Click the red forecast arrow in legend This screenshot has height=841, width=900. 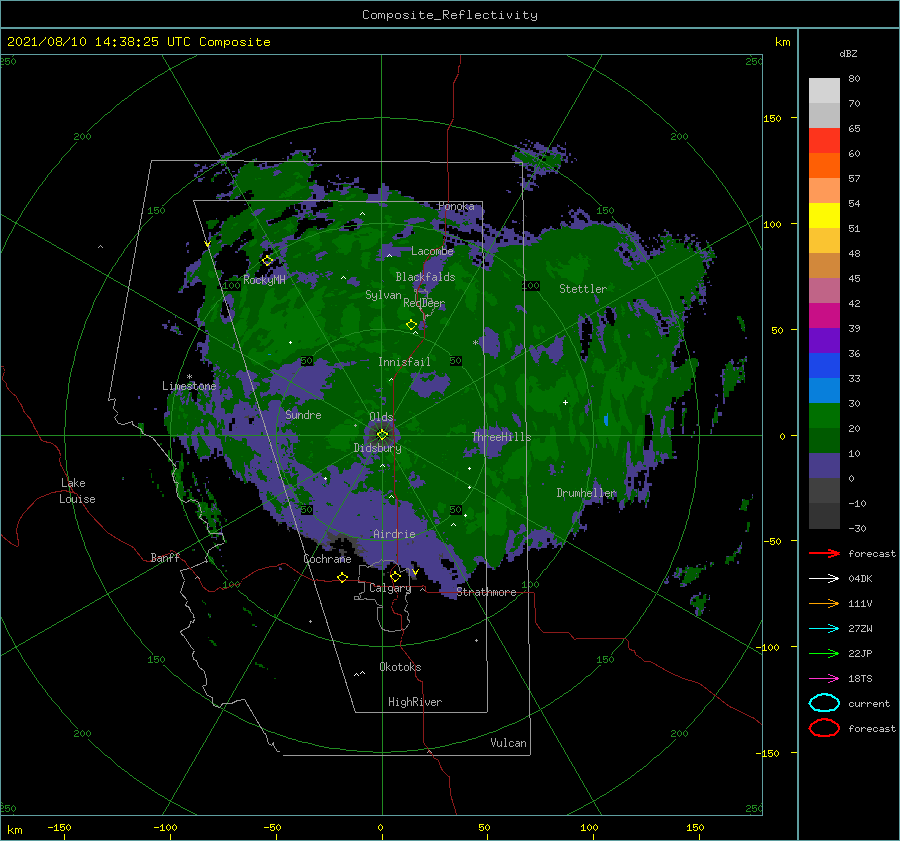click(824, 553)
